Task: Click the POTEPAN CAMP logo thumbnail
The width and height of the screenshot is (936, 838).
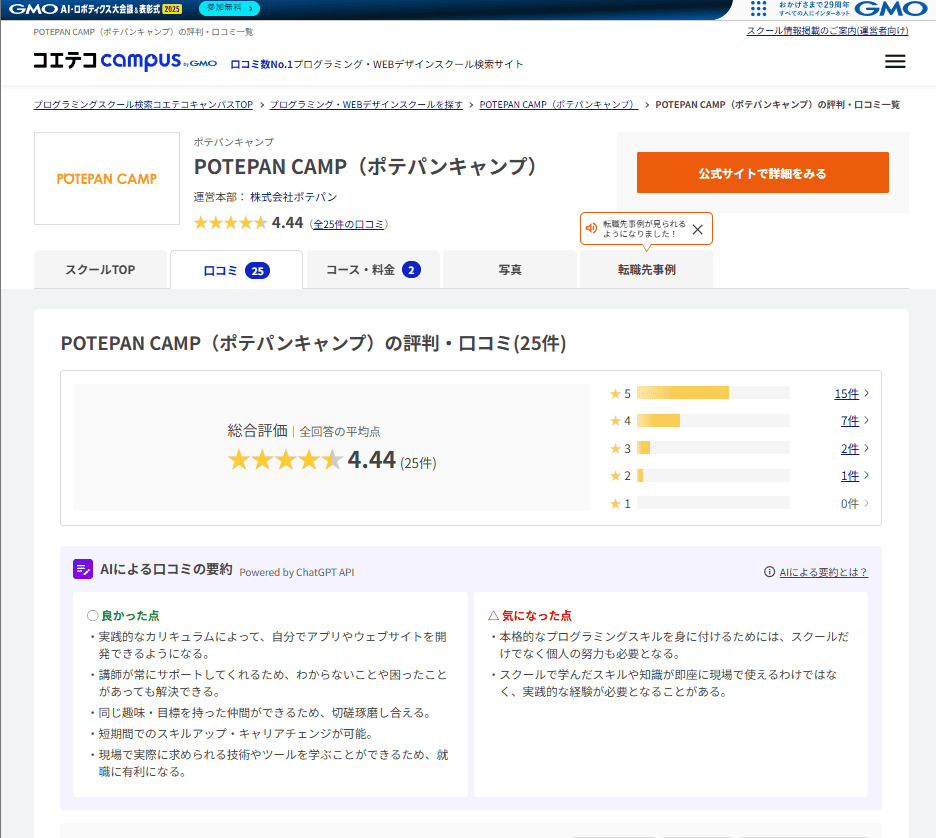Action: tap(106, 179)
